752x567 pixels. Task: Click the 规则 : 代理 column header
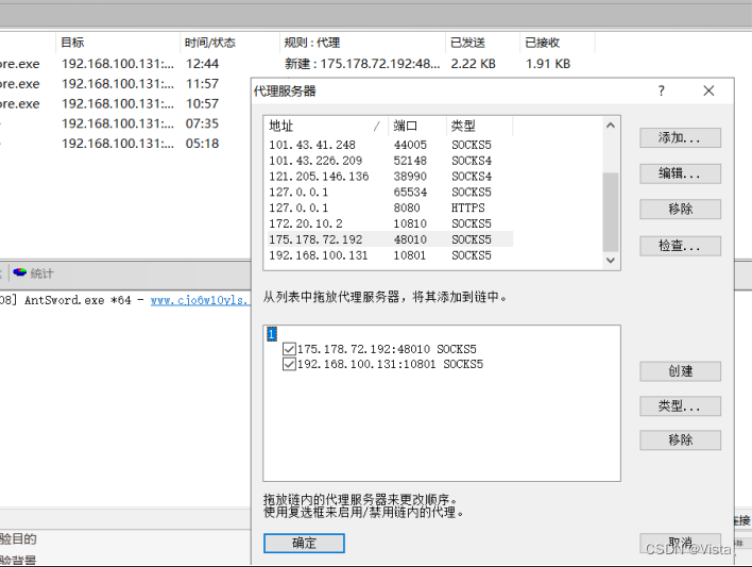click(x=363, y=43)
